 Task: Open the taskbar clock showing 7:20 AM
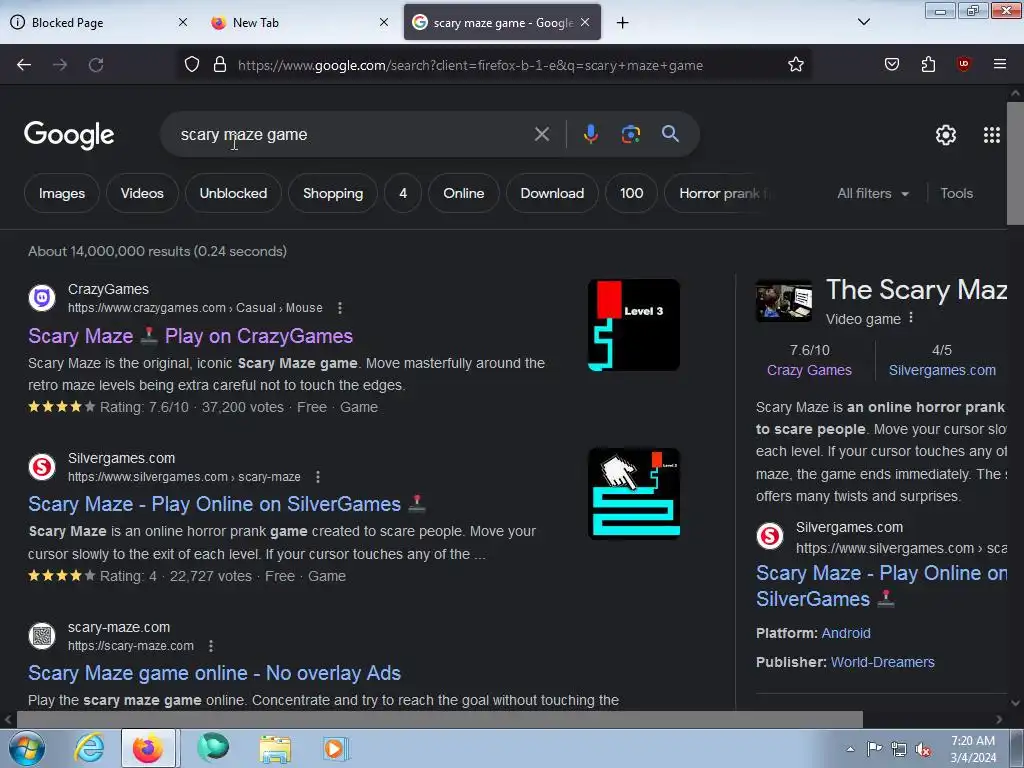point(973,749)
